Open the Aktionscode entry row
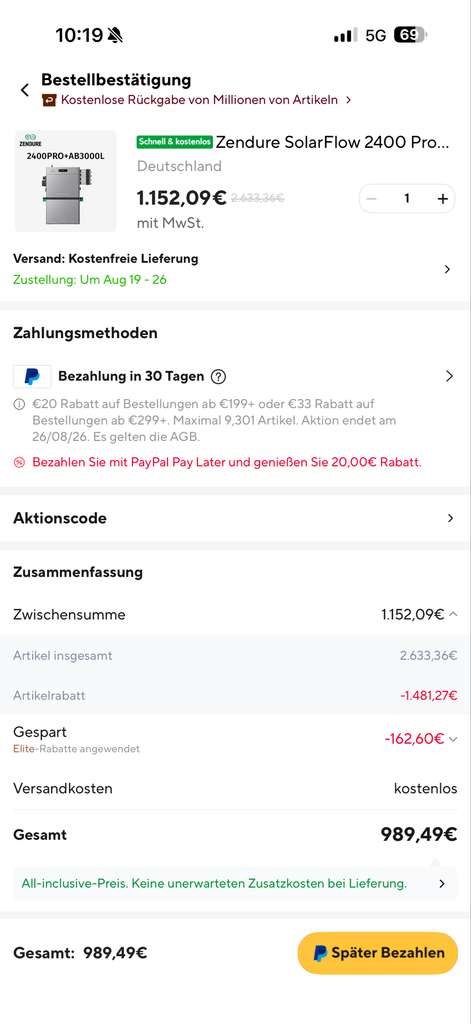This screenshot has width=471, height=1024. 235,519
